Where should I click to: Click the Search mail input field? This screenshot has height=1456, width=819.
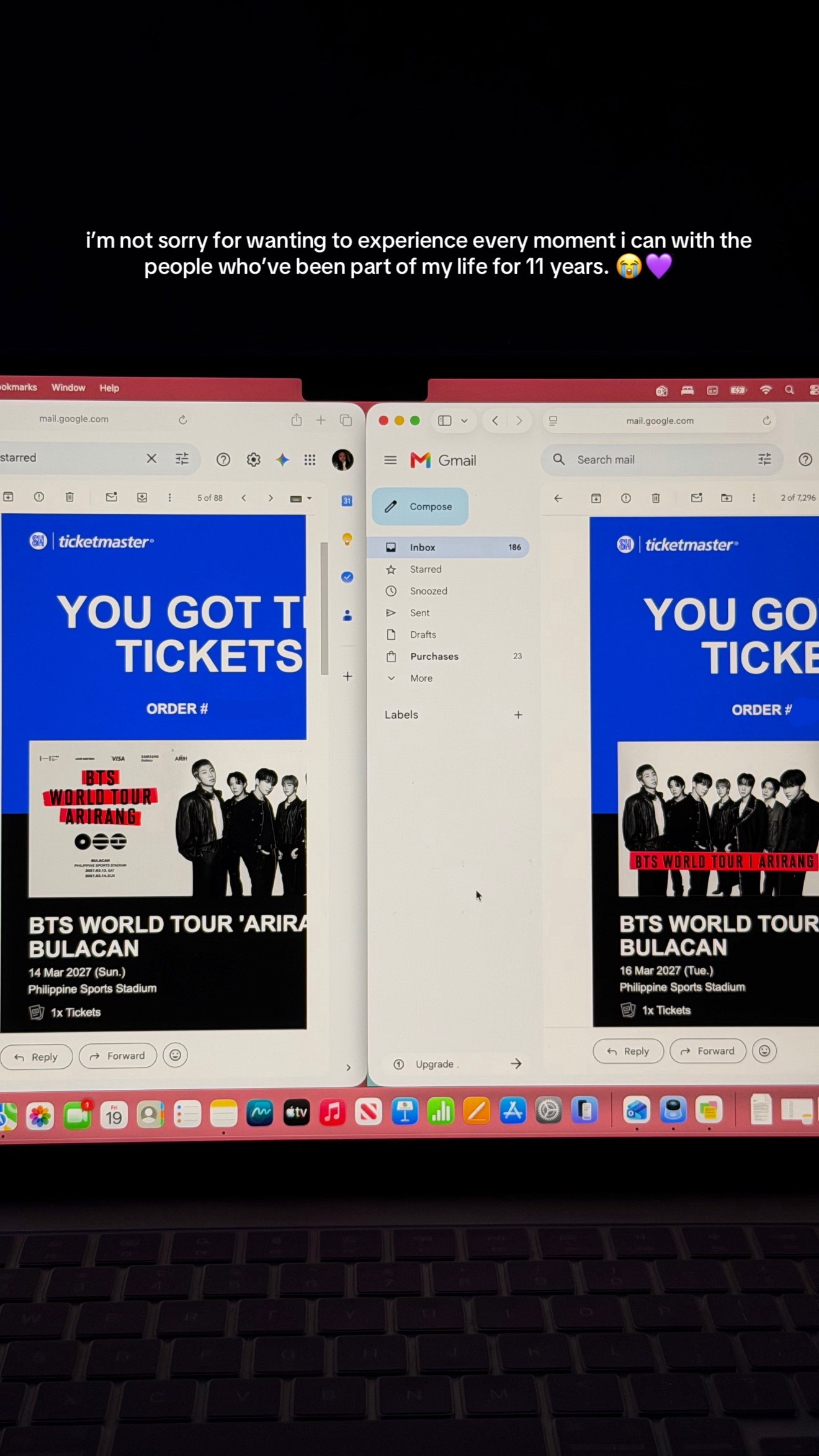(661, 460)
